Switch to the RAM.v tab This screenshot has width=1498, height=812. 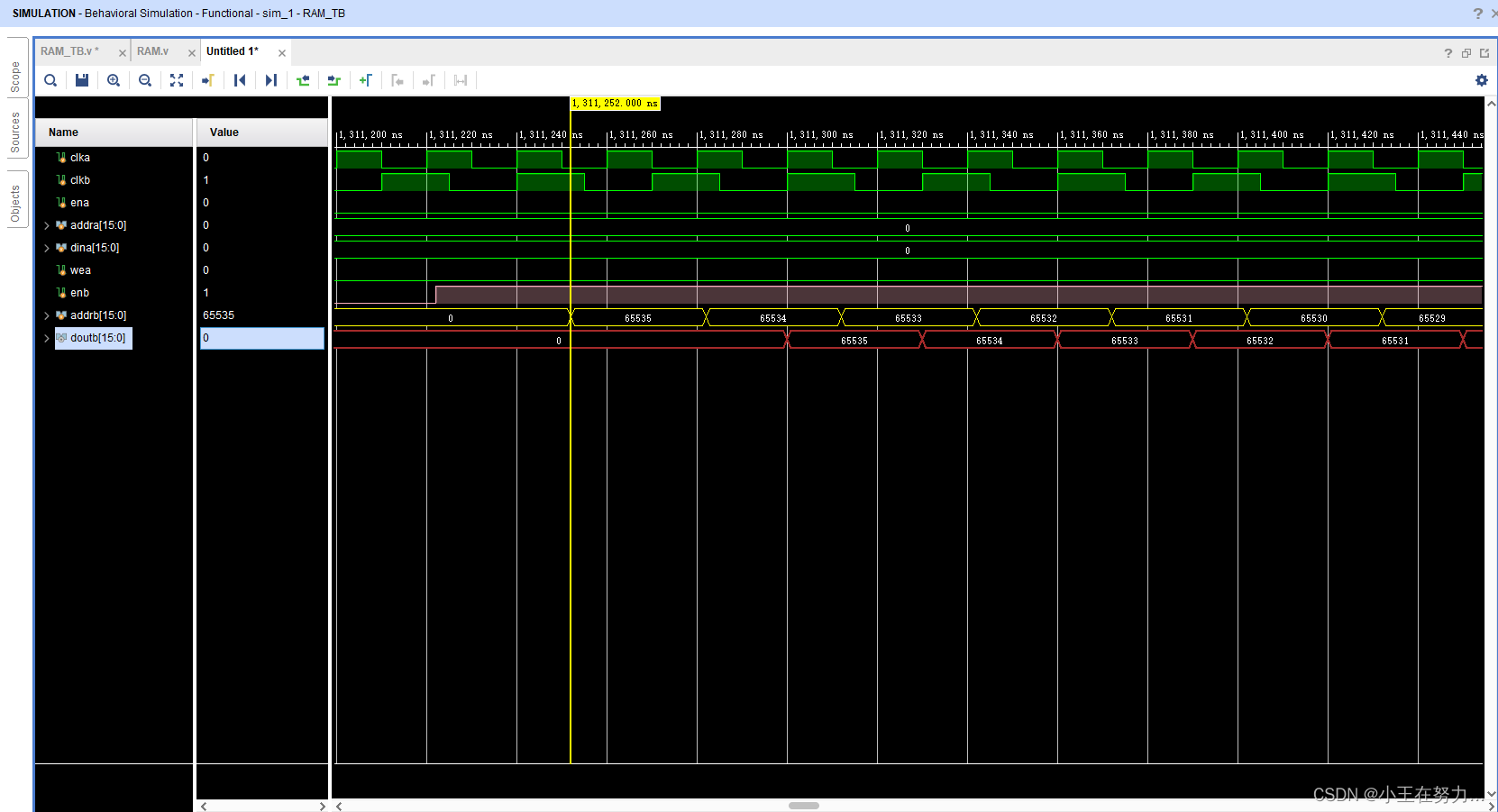click(x=151, y=51)
